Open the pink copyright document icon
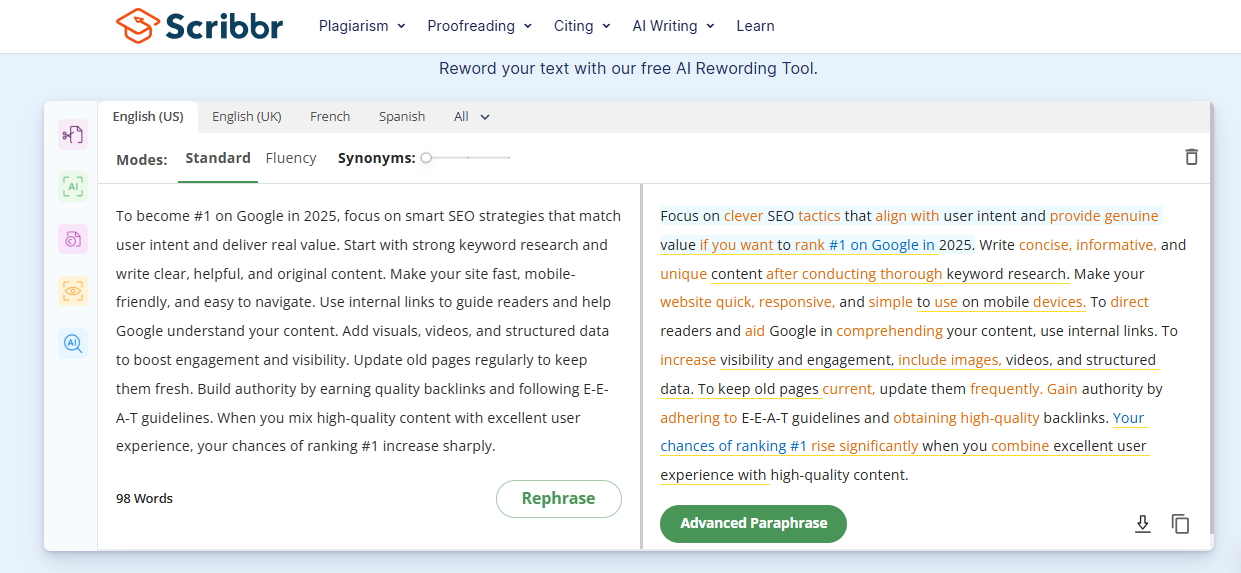This screenshot has width=1241, height=573. point(72,239)
